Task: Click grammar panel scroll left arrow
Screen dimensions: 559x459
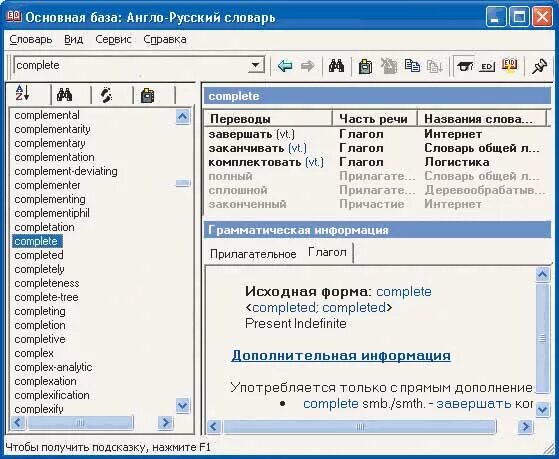Action: (214, 427)
